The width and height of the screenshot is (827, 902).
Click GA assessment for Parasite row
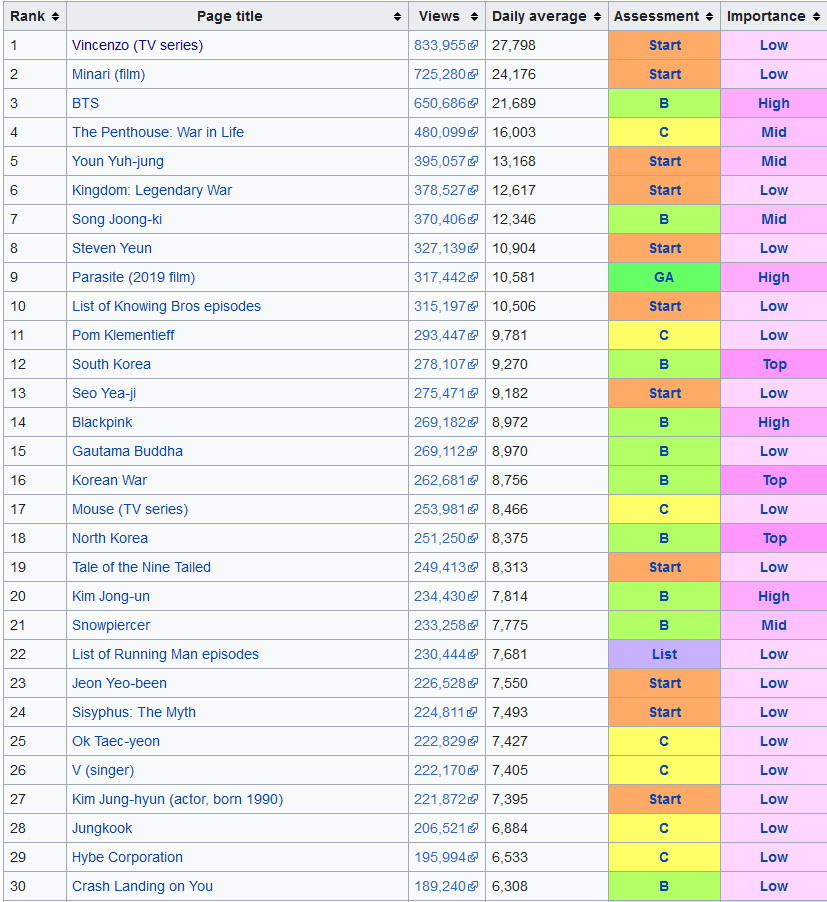(664, 277)
